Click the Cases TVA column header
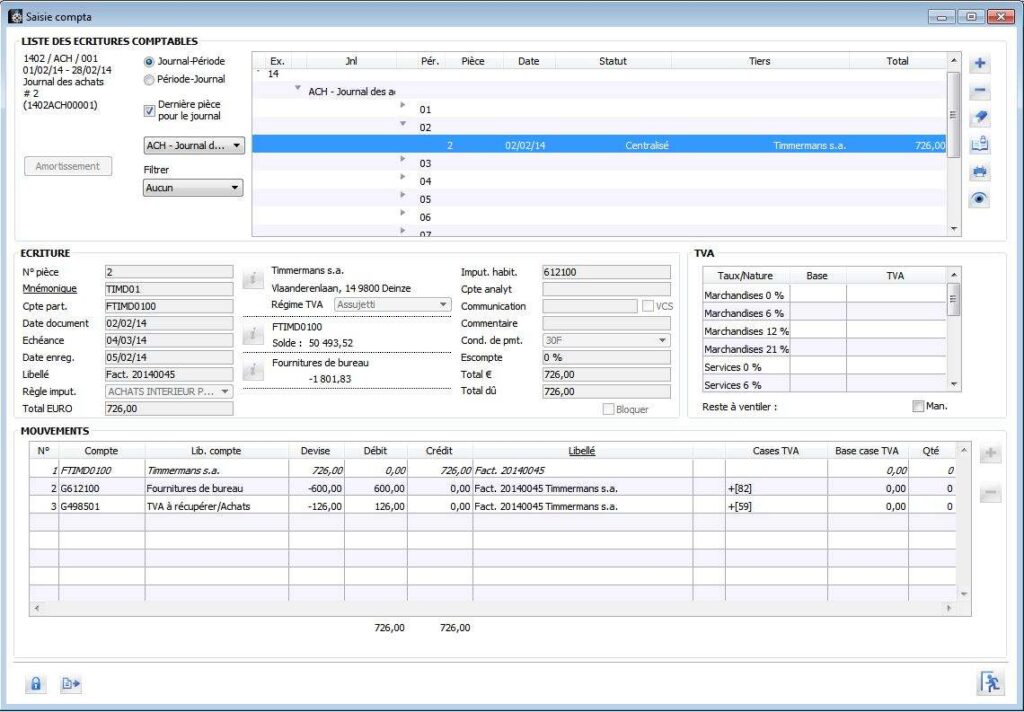This screenshot has width=1024, height=712. point(776,451)
